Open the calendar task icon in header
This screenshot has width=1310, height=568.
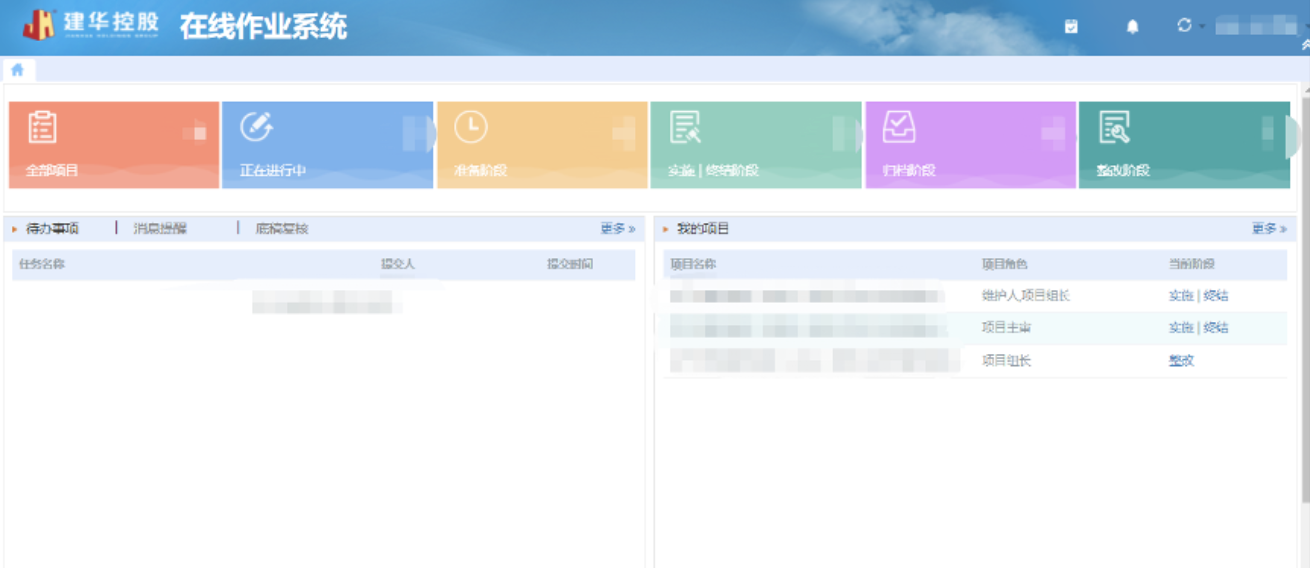(x=1071, y=27)
